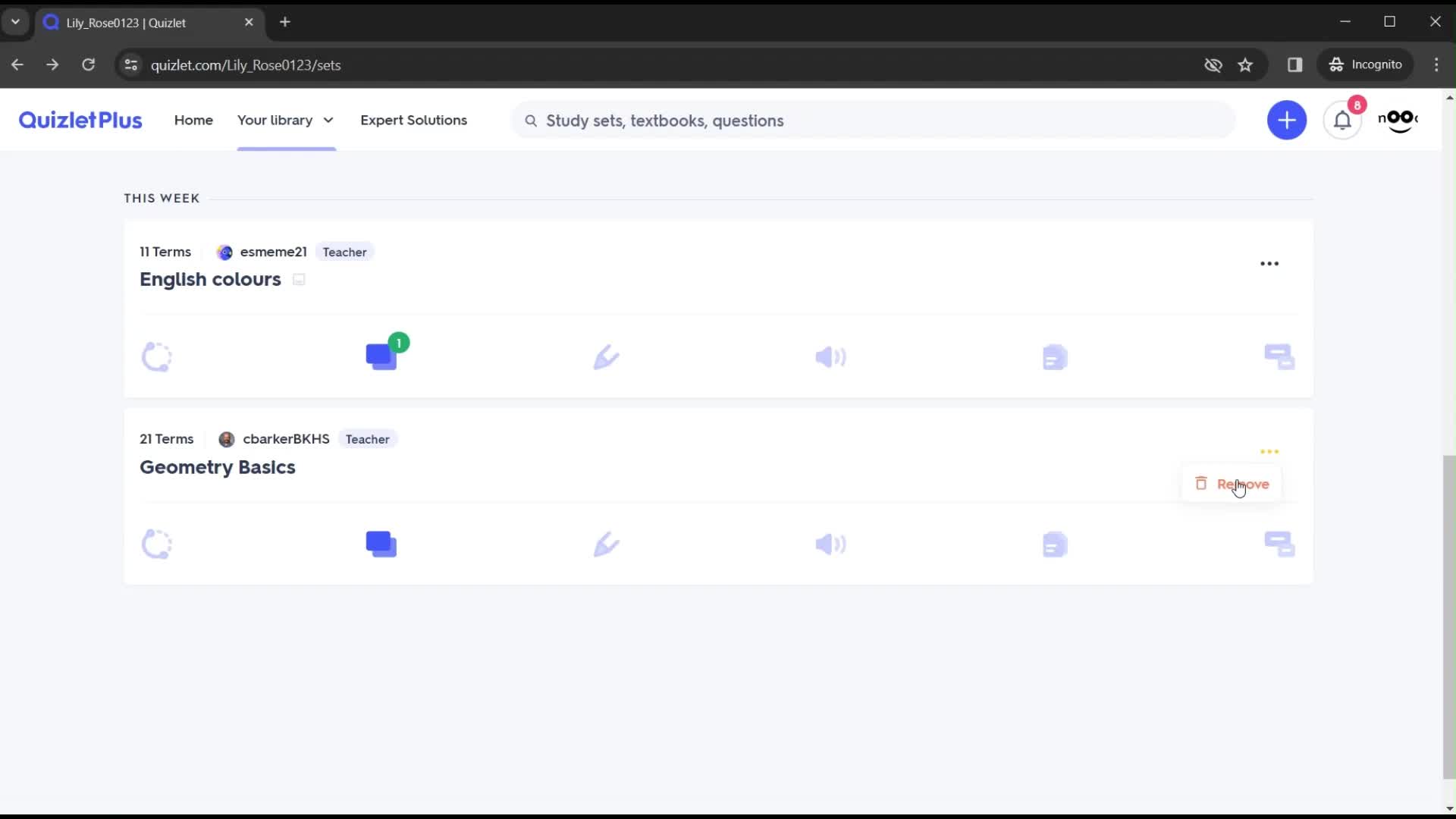
Task: Click the Match game icon for English colours
Action: [x=1281, y=357]
